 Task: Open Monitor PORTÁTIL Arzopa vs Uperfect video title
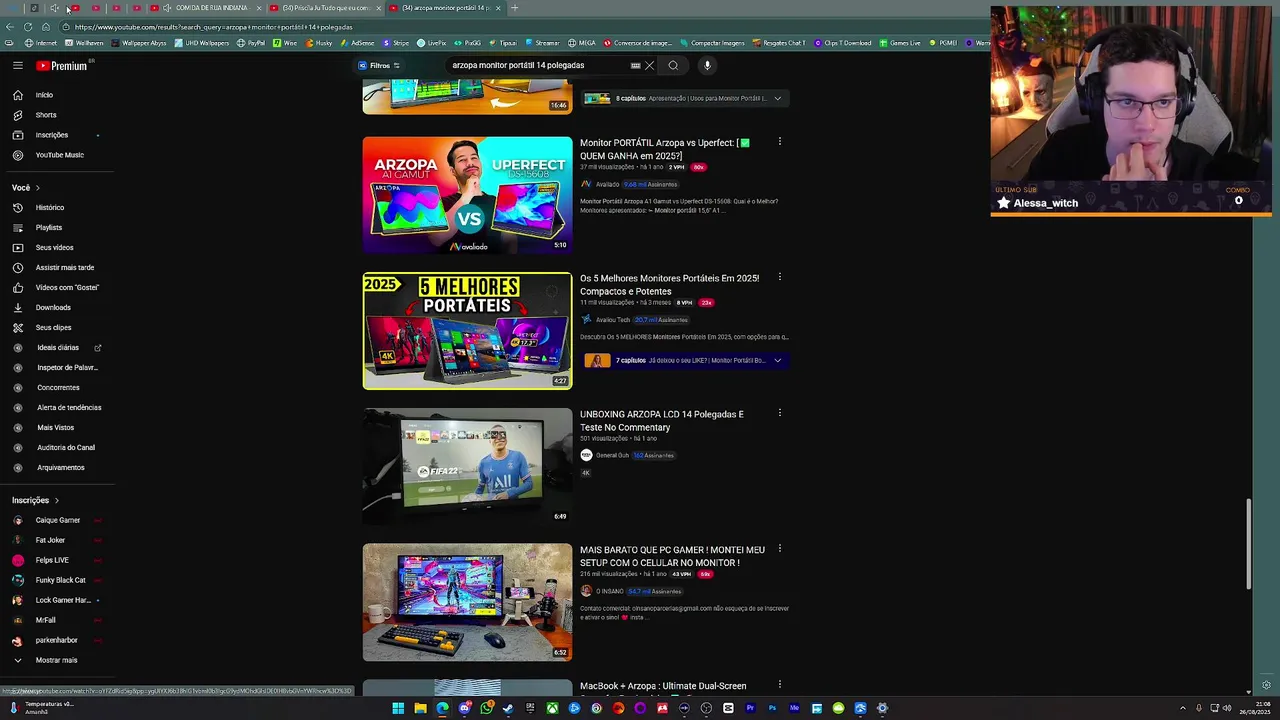coord(665,149)
